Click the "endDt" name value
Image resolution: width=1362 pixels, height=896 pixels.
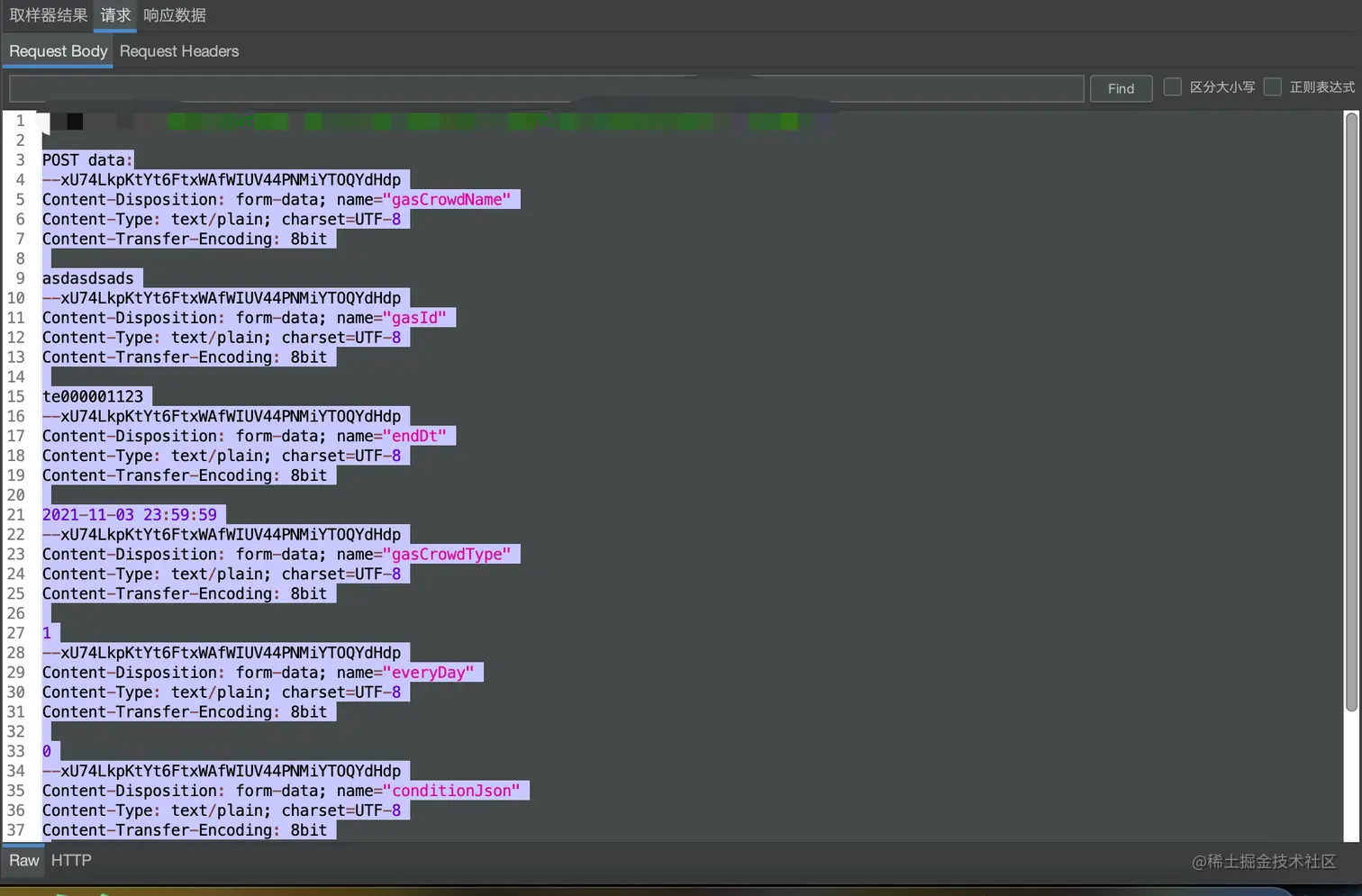coord(414,436)
